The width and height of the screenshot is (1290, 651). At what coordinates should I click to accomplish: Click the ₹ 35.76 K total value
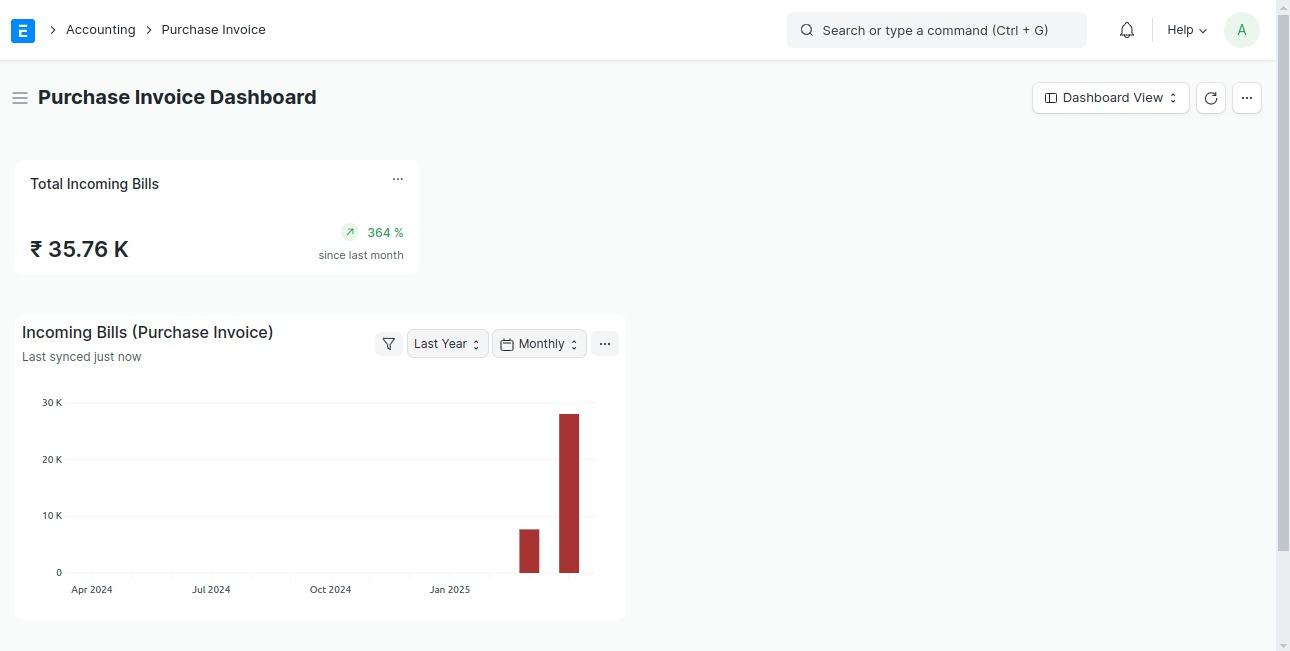(79, 249)
